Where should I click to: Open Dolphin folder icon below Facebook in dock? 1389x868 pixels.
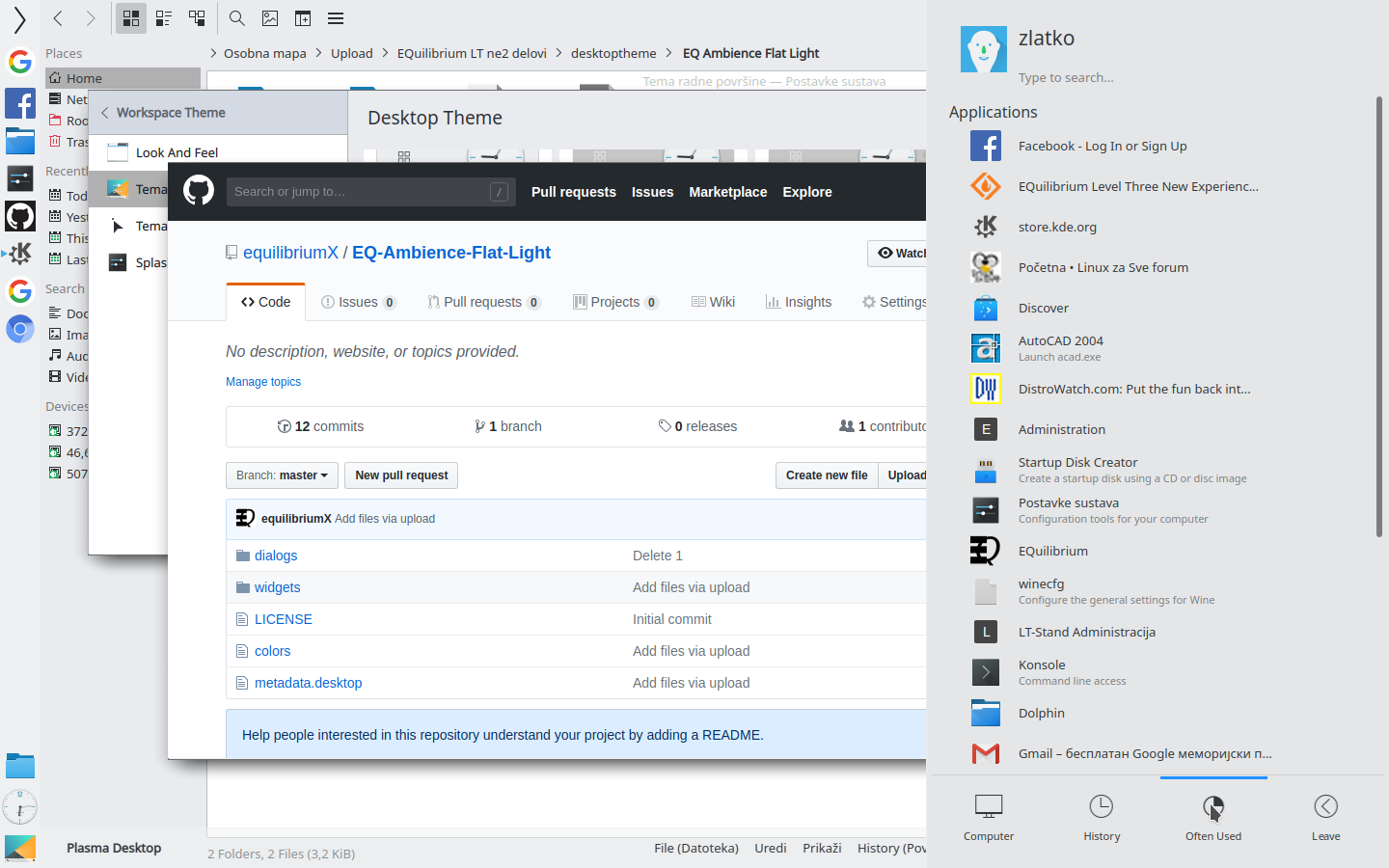point(20,141)
